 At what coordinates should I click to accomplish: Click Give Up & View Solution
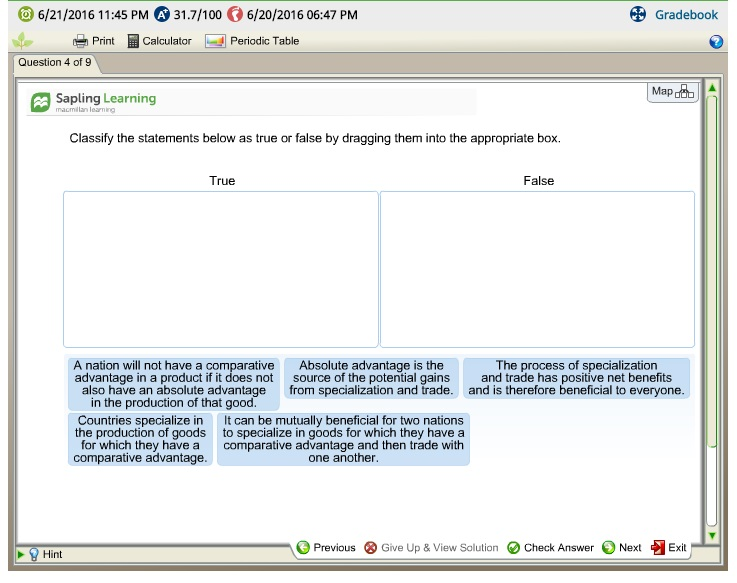(x=431, y=548)
